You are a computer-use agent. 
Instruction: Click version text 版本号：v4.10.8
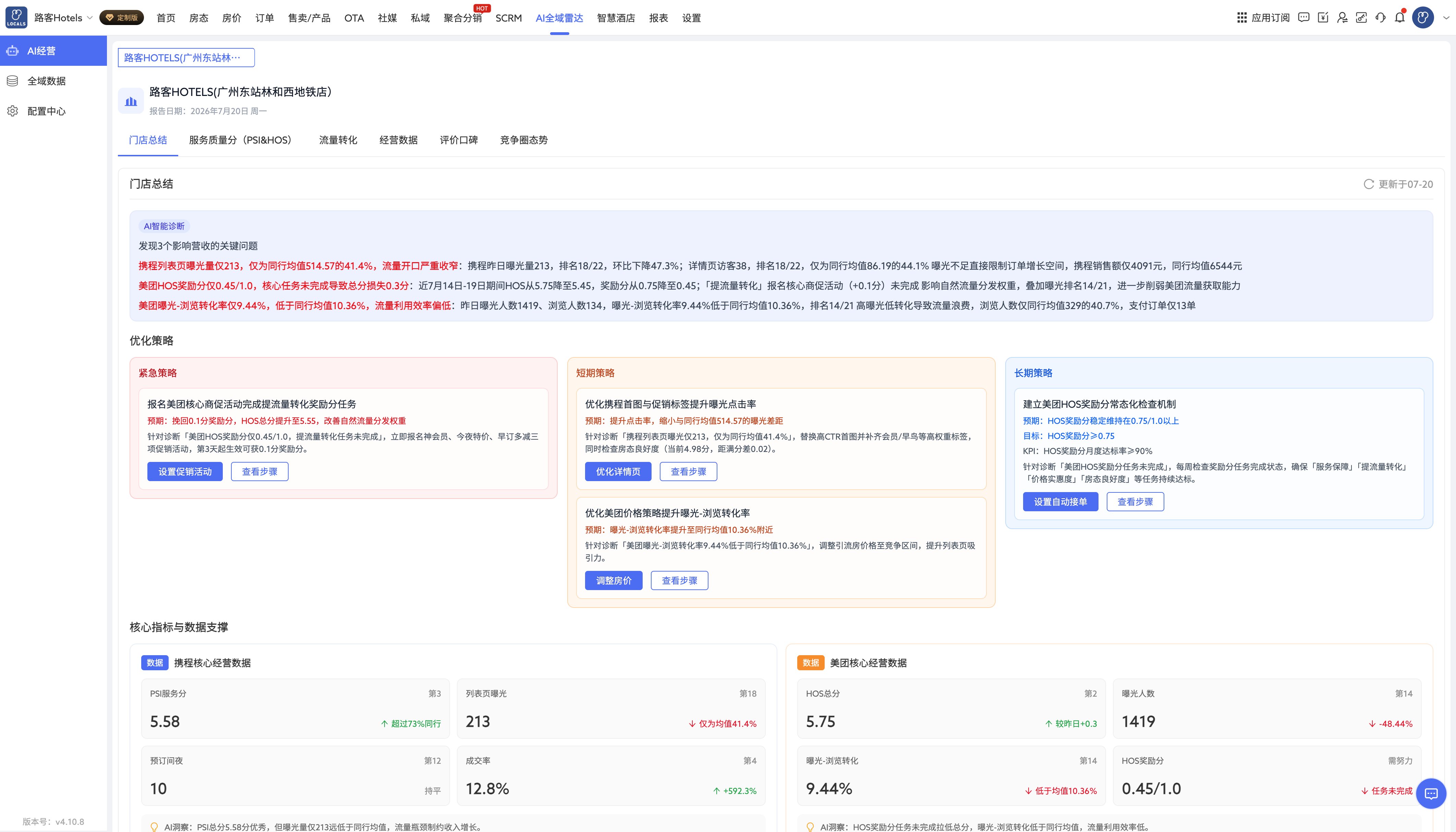click(53, 822)
